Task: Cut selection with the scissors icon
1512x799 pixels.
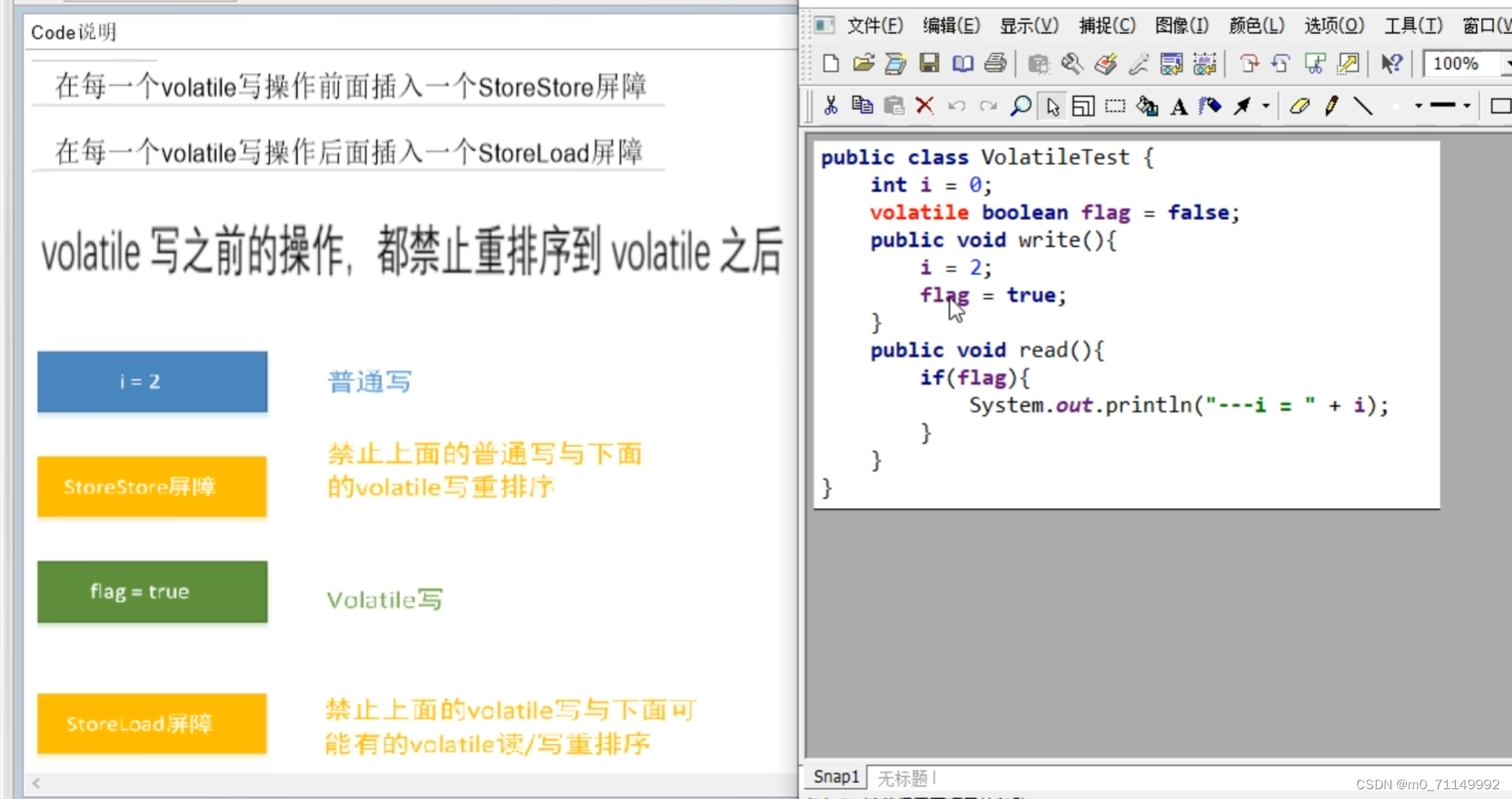Action: tap(831, 106)
